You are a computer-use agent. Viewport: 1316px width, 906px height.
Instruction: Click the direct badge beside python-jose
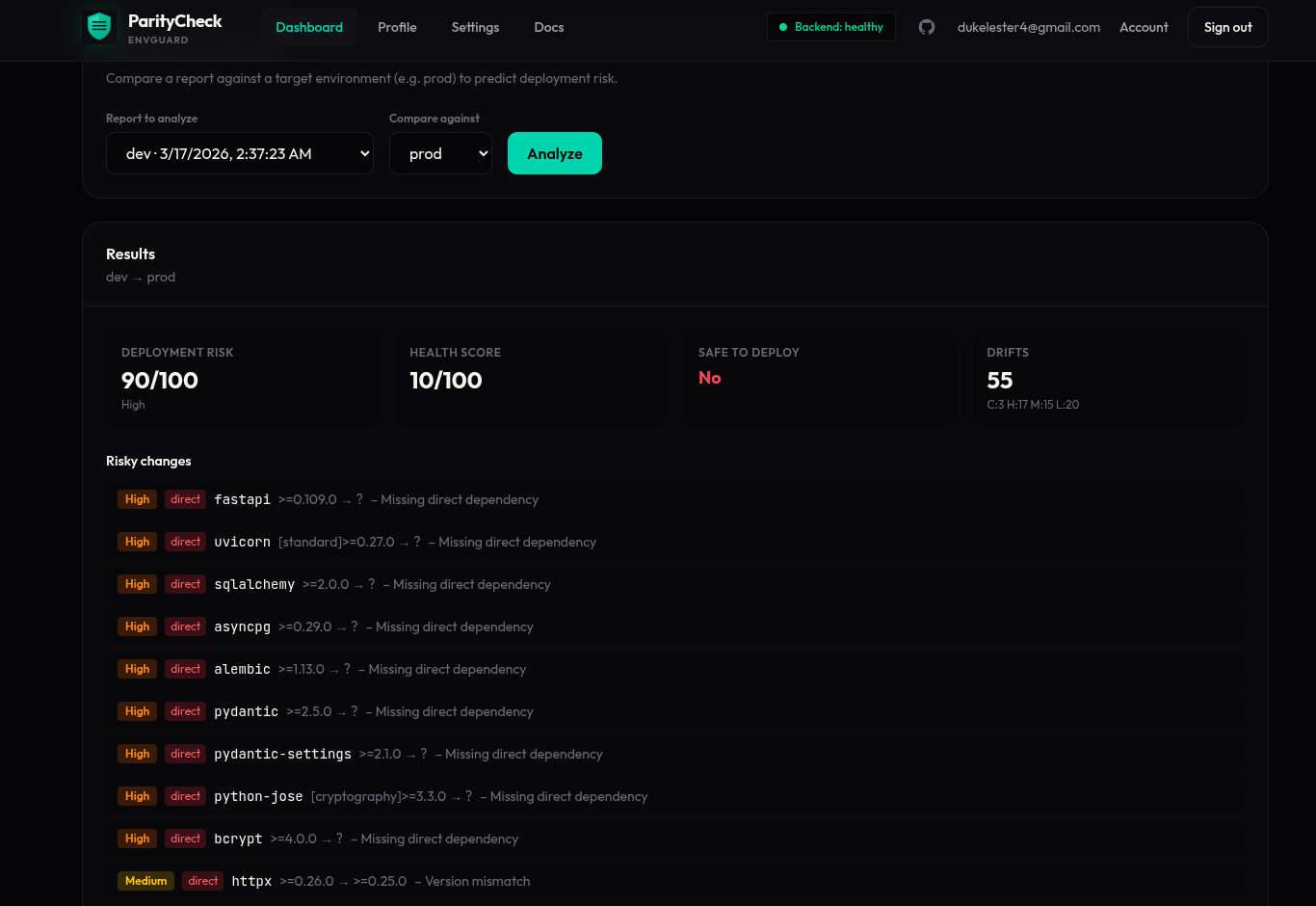185,796
